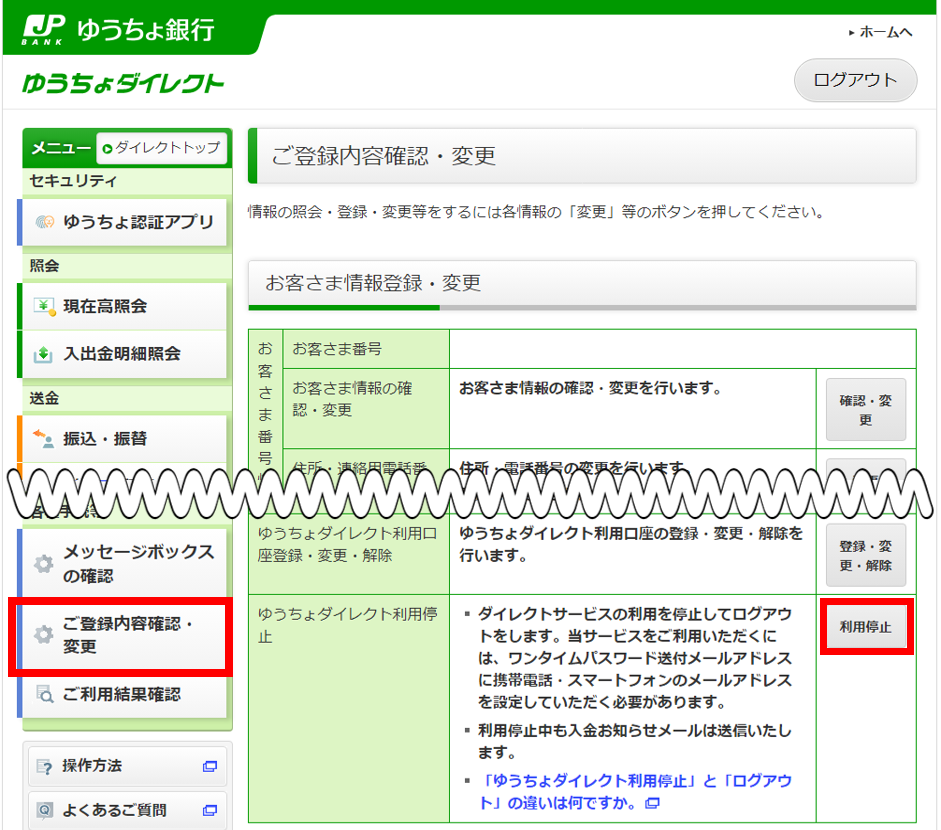The image size is (941, 830).
Task: Click the JP Bank ゆうちょ銀行 logo
Action: pos(118,29)
